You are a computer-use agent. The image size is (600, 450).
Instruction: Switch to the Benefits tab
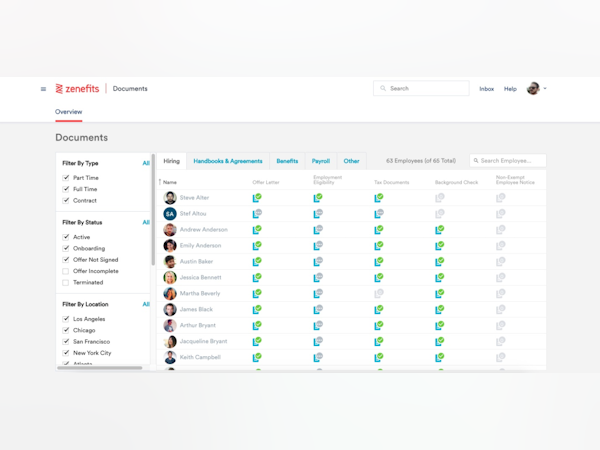pos(287,161)
